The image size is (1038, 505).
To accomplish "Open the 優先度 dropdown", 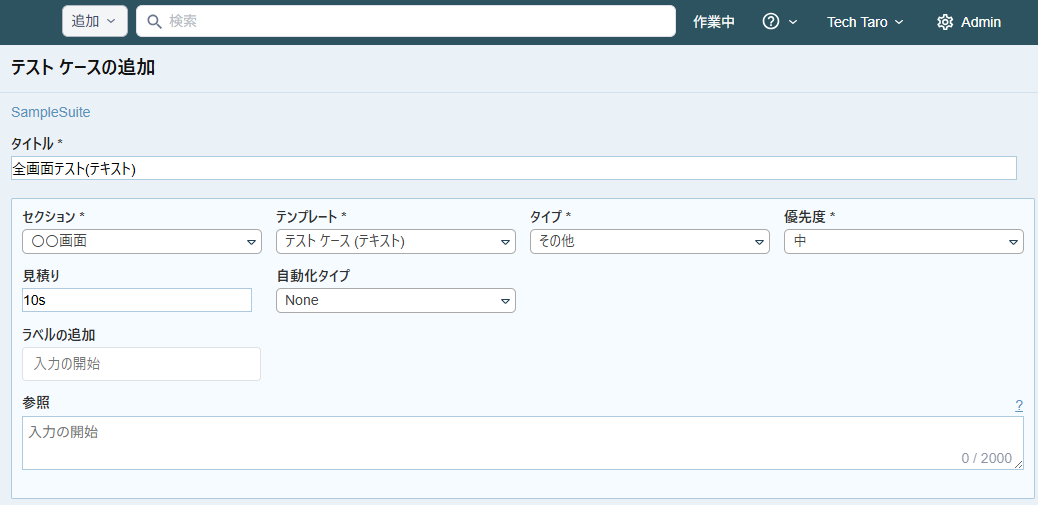I will click(903, 241).
